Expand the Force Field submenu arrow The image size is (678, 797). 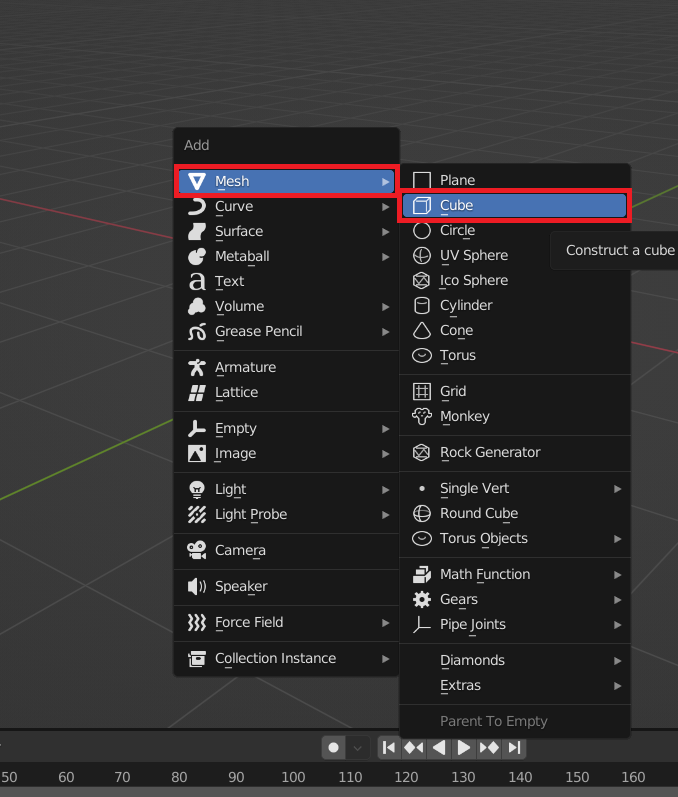click(x=386, y=622)
